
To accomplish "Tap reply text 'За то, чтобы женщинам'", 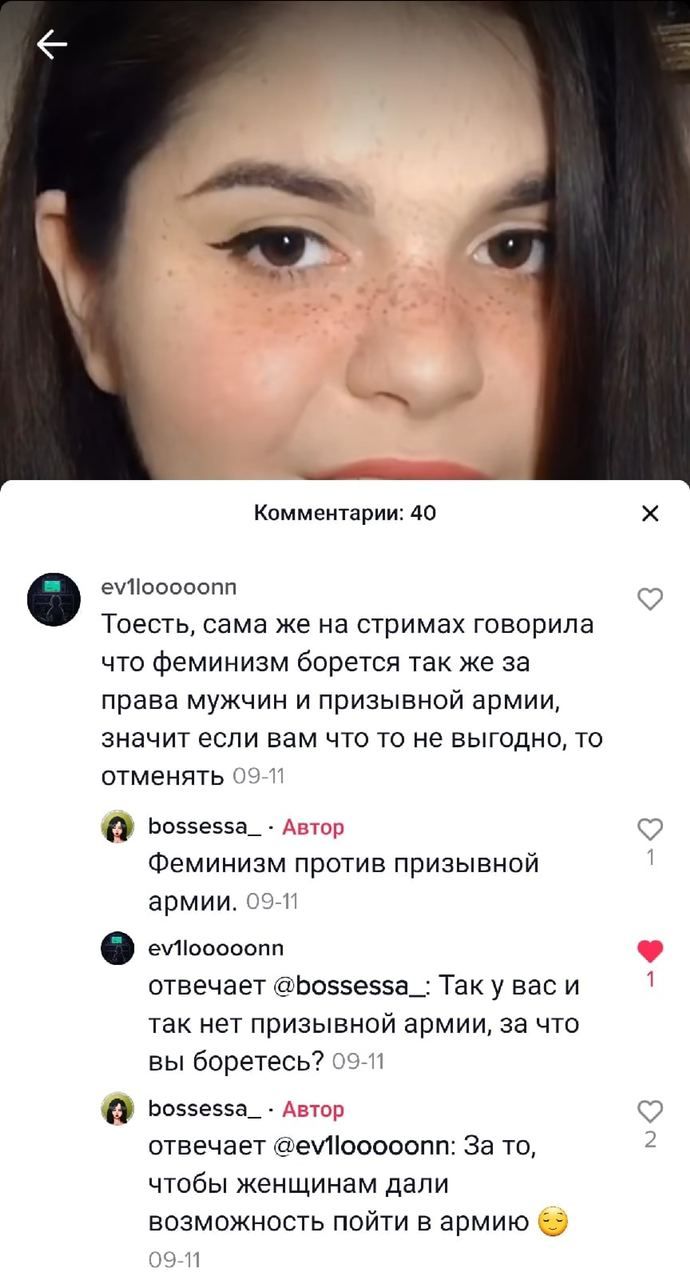I will click(352, 1186).
